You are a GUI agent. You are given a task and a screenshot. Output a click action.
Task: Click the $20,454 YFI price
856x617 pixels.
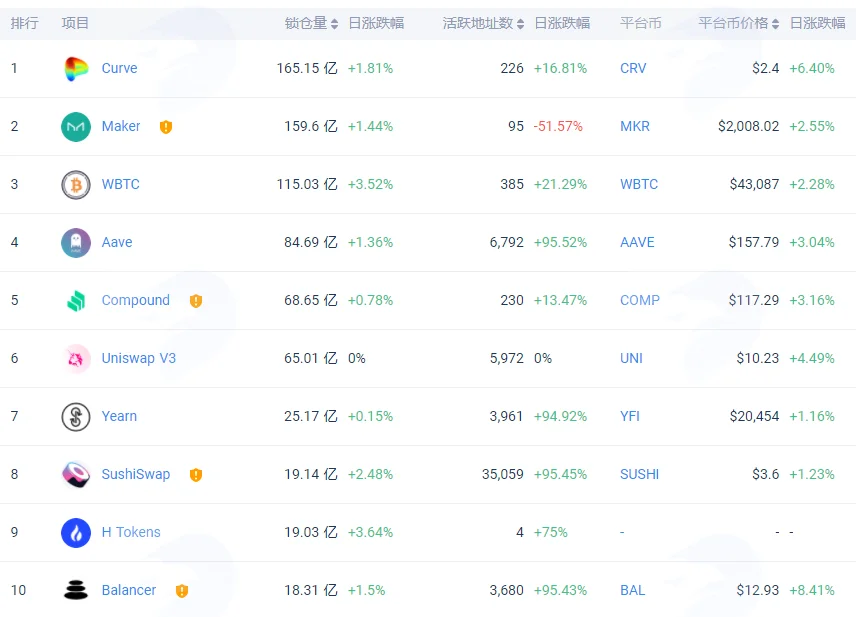click(754, 416)
